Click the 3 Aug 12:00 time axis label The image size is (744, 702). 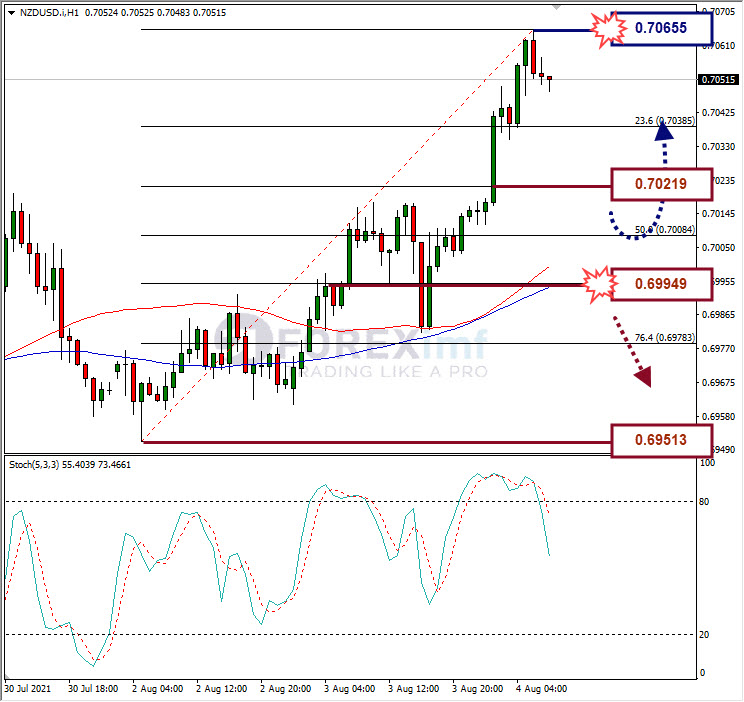point(414,689)
